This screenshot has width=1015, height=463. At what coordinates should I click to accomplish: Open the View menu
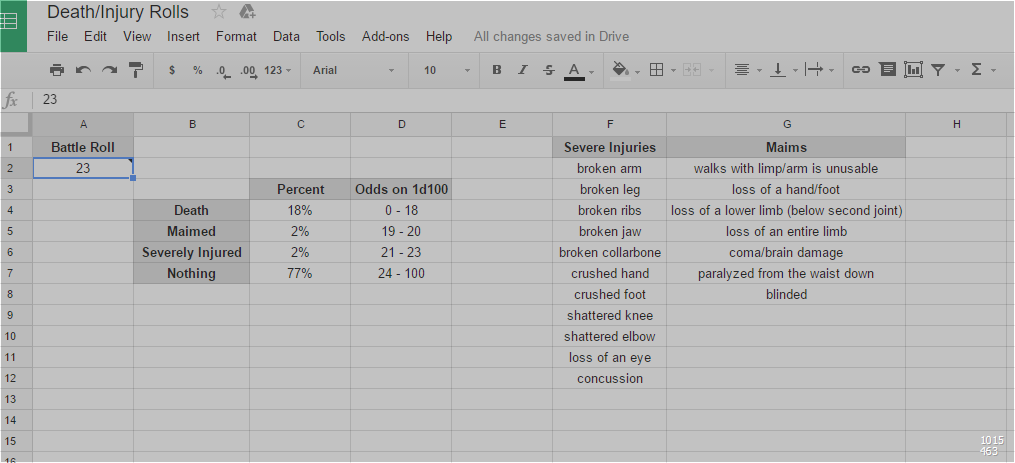(137, 36)
